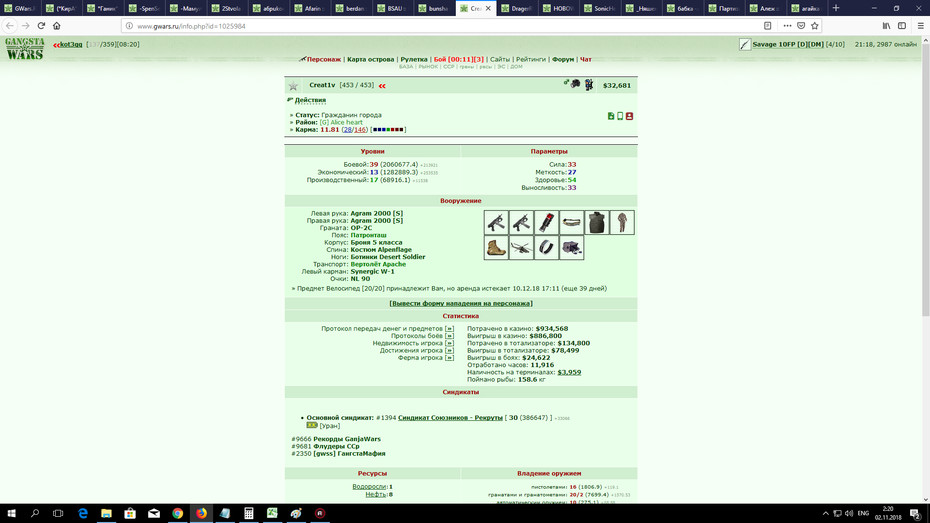Open the Броня 5 класса armor icon
930x523 pixels.
pyautogui.click(x=597, y=222)
